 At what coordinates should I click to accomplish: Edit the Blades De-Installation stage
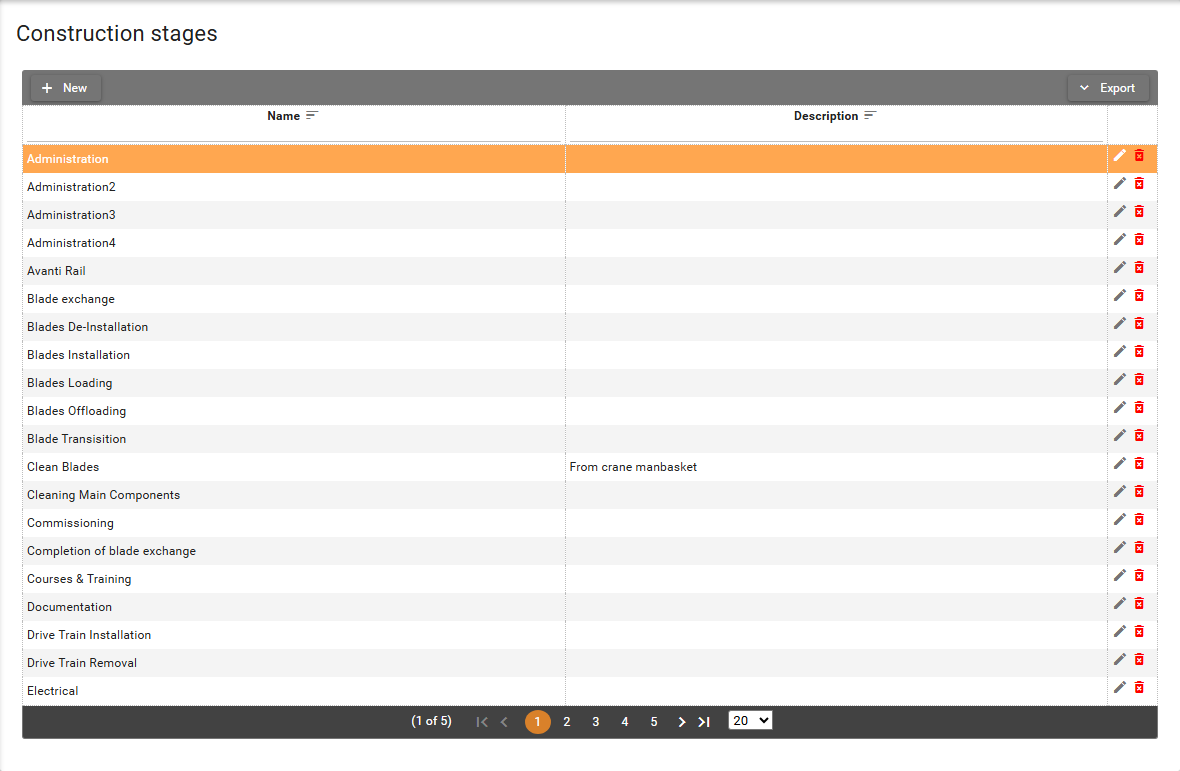1120,323
